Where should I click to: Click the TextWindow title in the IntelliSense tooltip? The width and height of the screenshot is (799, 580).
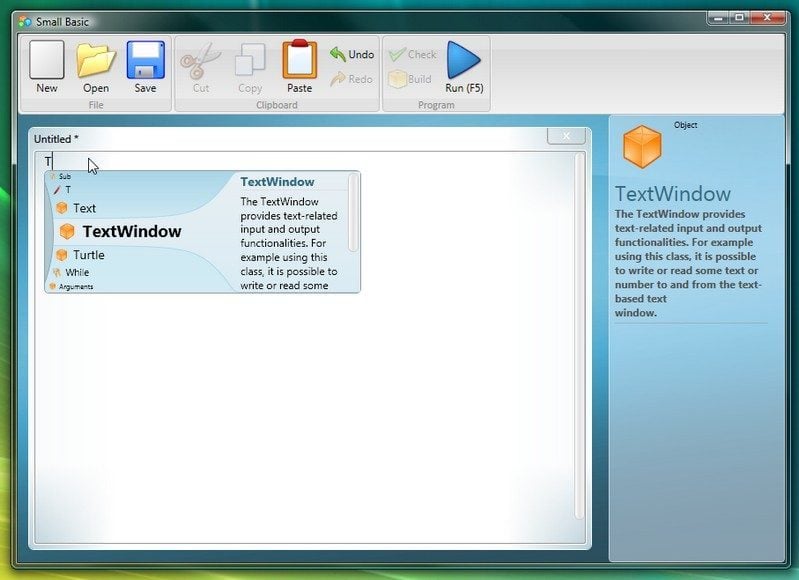tap(277, 182)
